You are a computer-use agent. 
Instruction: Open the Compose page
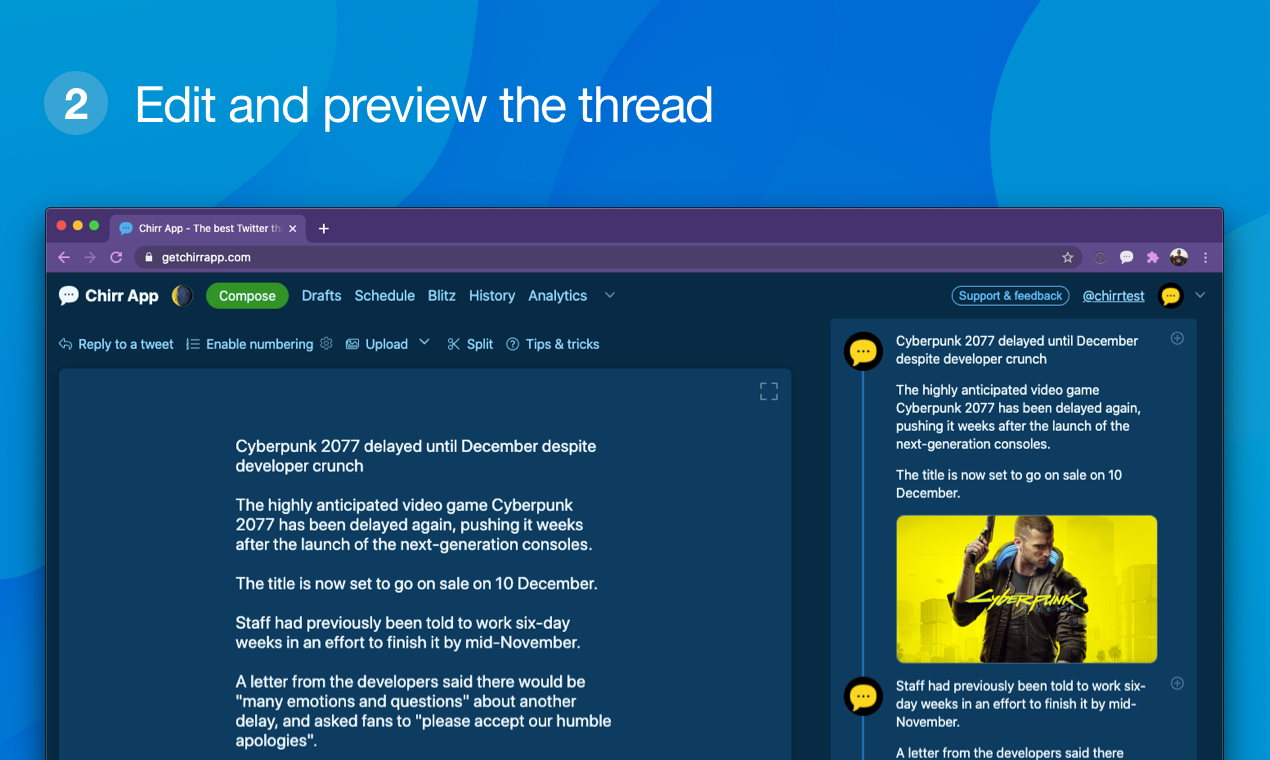247,296
